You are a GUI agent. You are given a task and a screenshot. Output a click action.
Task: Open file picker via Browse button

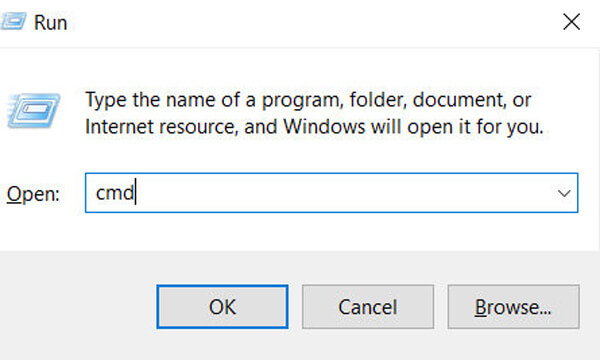click(x=514, y=307)
